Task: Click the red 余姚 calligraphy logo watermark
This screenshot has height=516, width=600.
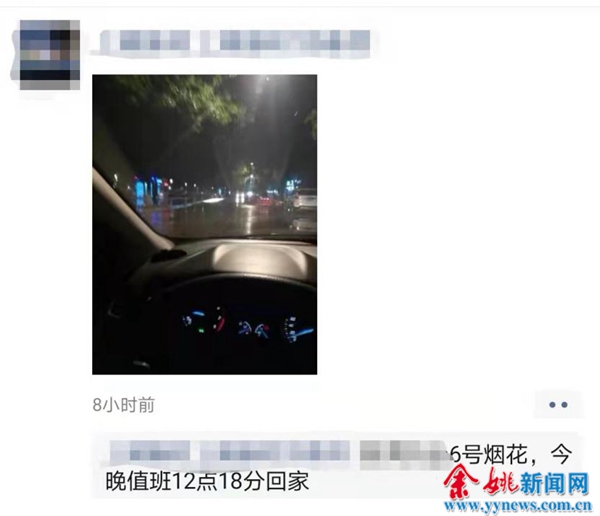Action: tap(482, 483)
